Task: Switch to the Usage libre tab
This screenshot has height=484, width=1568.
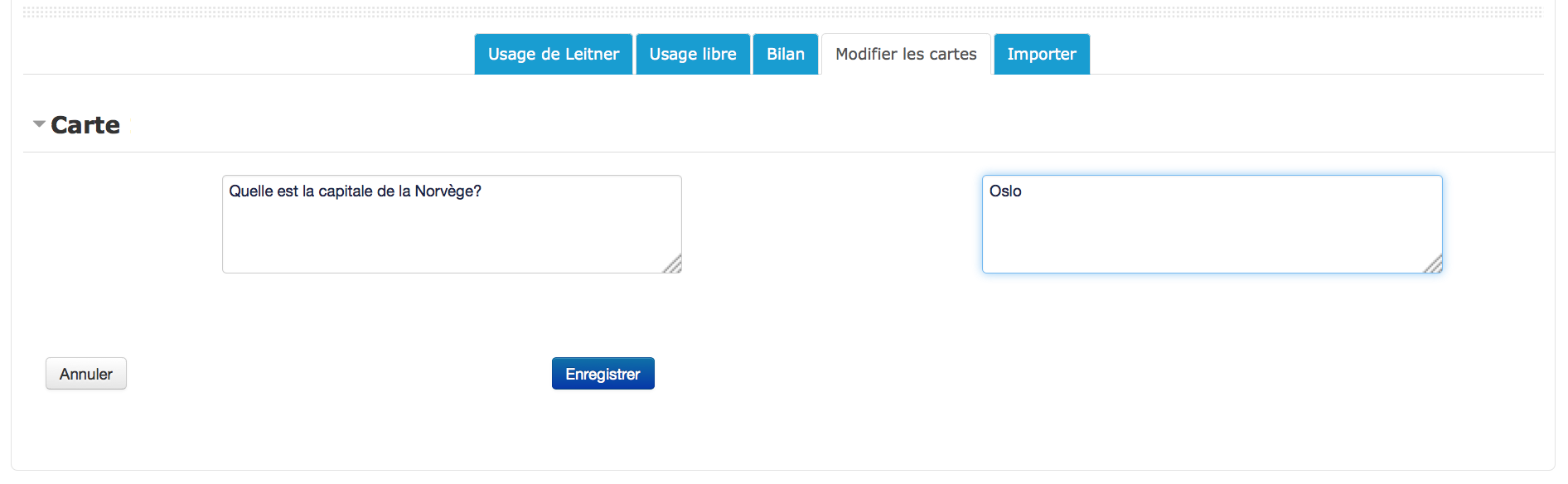Action: (693, 55)
